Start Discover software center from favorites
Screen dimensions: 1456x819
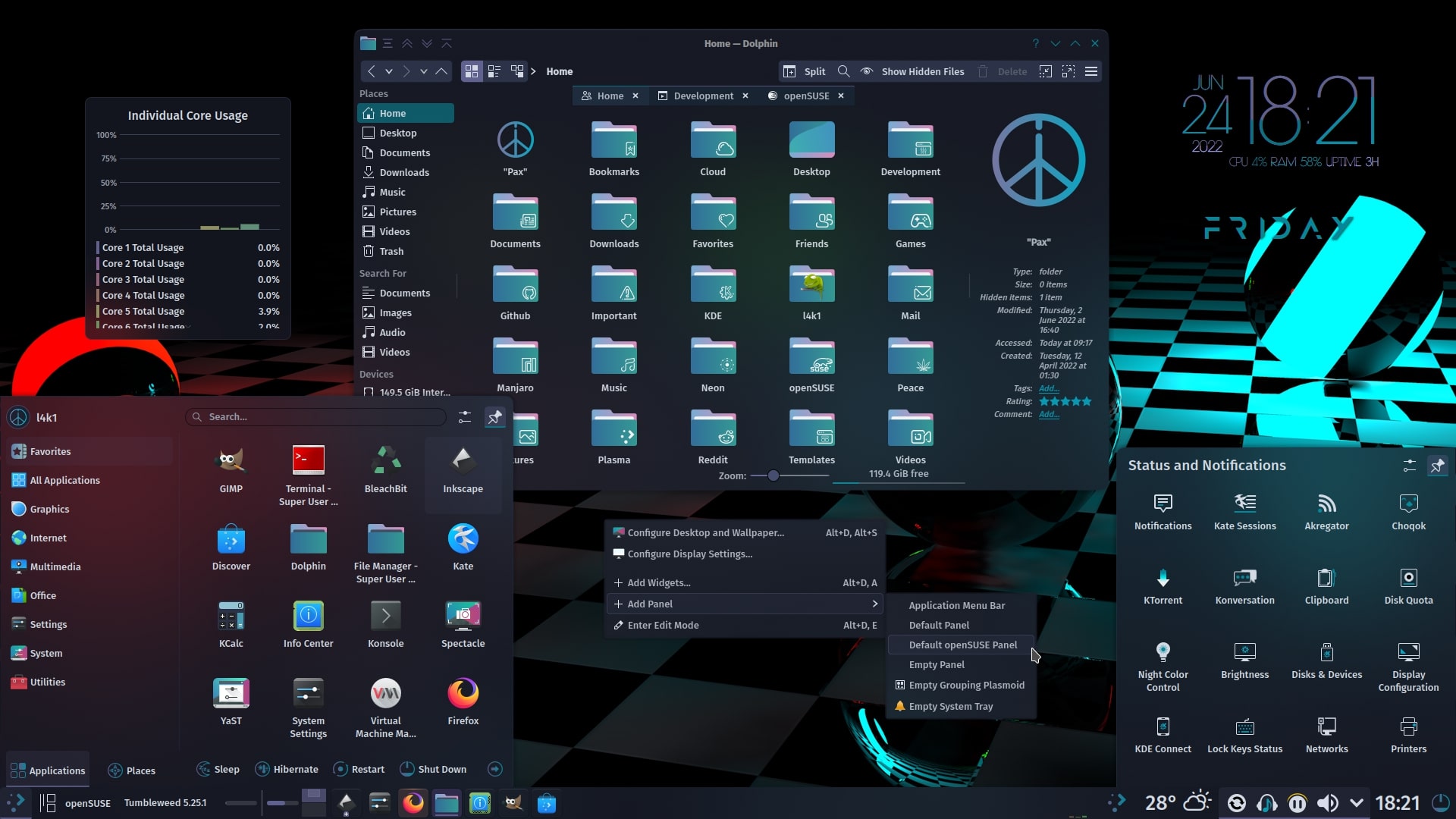(231, 548)
